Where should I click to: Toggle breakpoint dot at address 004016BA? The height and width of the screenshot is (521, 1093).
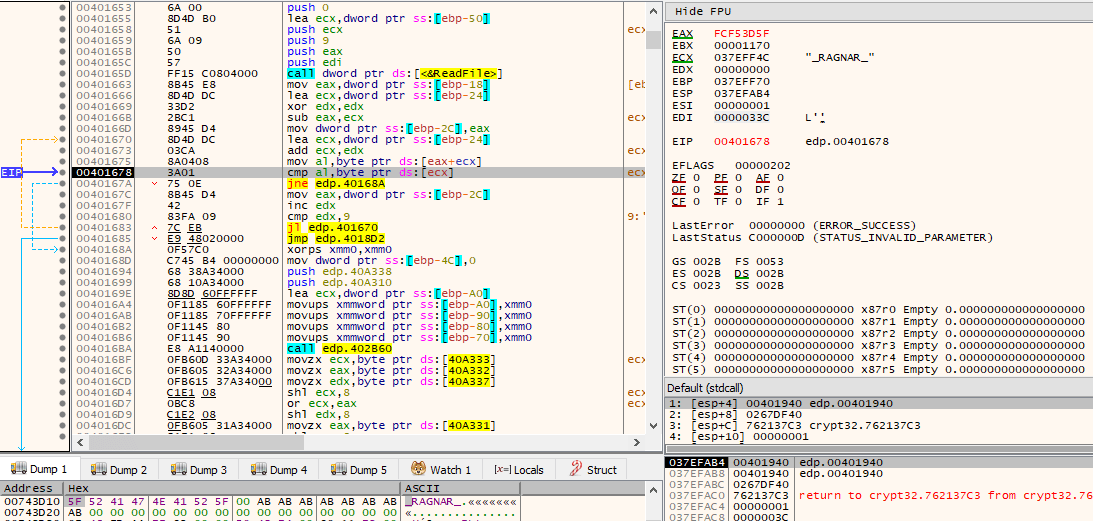[63, 348]
